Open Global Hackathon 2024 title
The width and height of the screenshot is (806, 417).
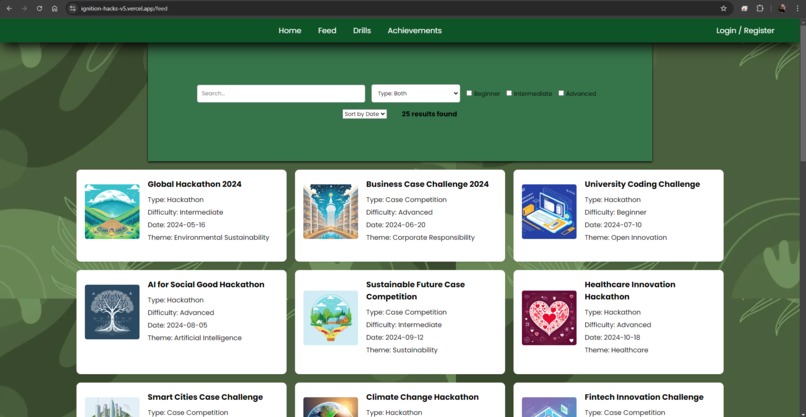[x=194, y=184]
